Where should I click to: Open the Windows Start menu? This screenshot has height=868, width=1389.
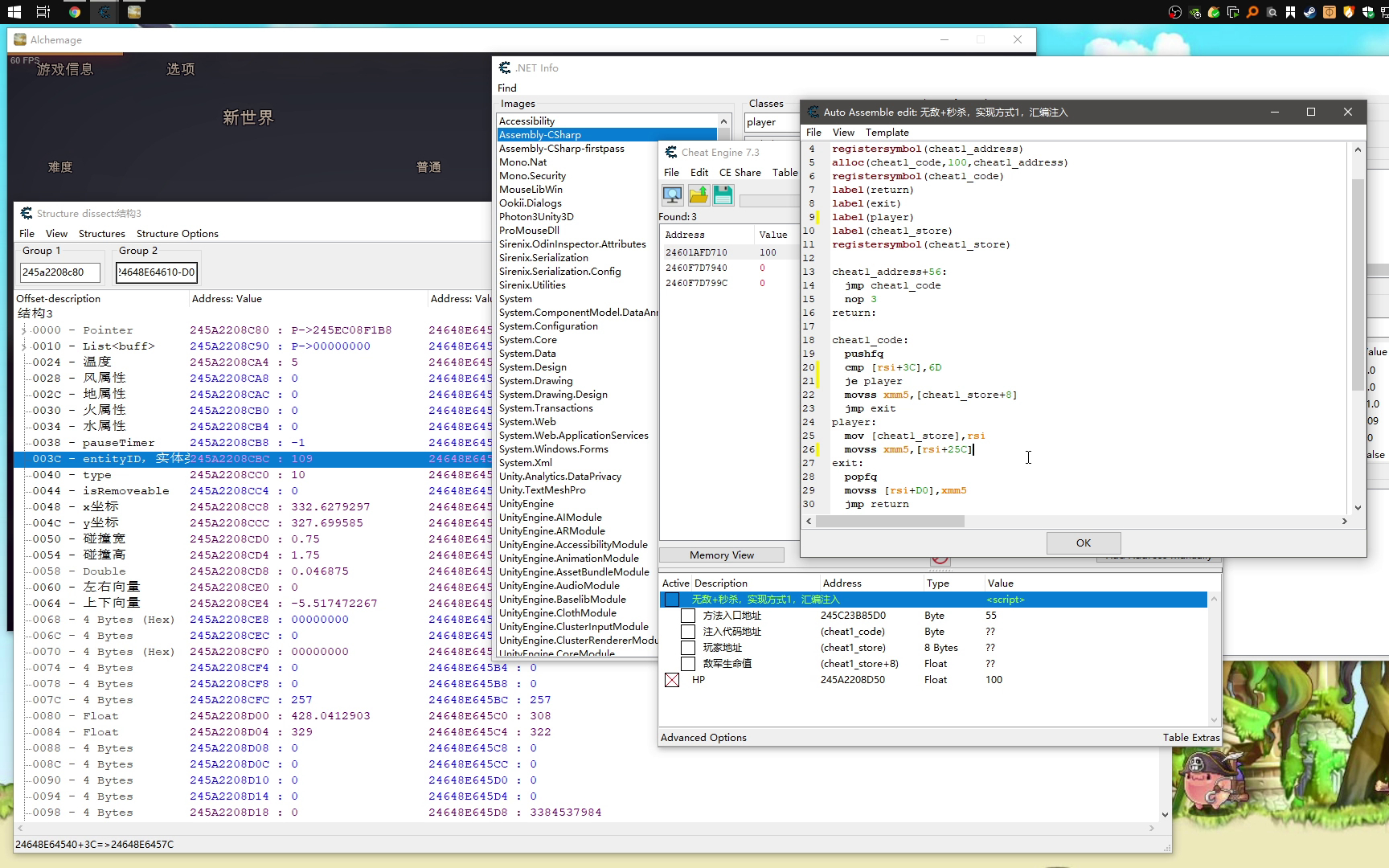(x=14, y=12)
